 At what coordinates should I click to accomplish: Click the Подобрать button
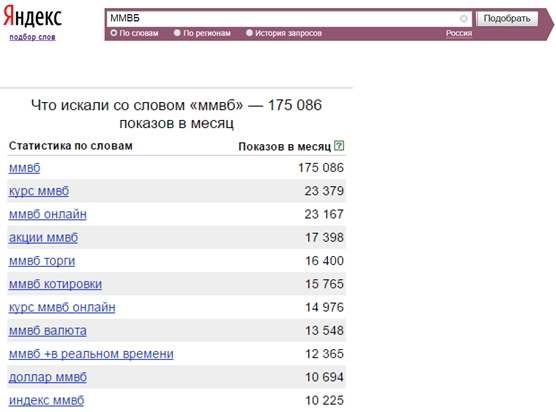click(x=507, y=18)
